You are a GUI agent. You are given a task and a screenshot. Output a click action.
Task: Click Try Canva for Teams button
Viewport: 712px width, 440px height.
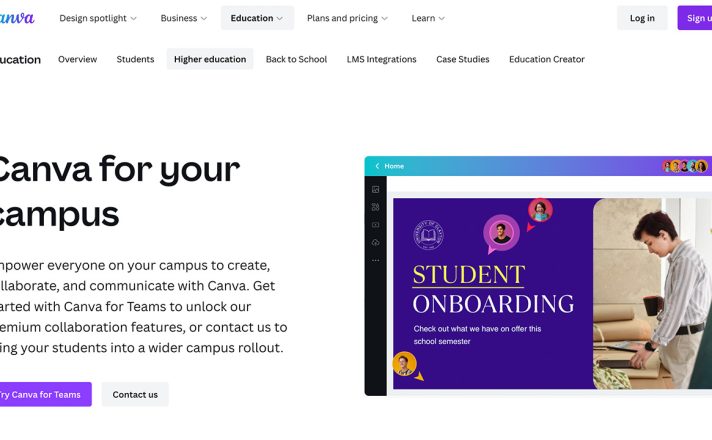pyautogui.click(x=45, y=394)
